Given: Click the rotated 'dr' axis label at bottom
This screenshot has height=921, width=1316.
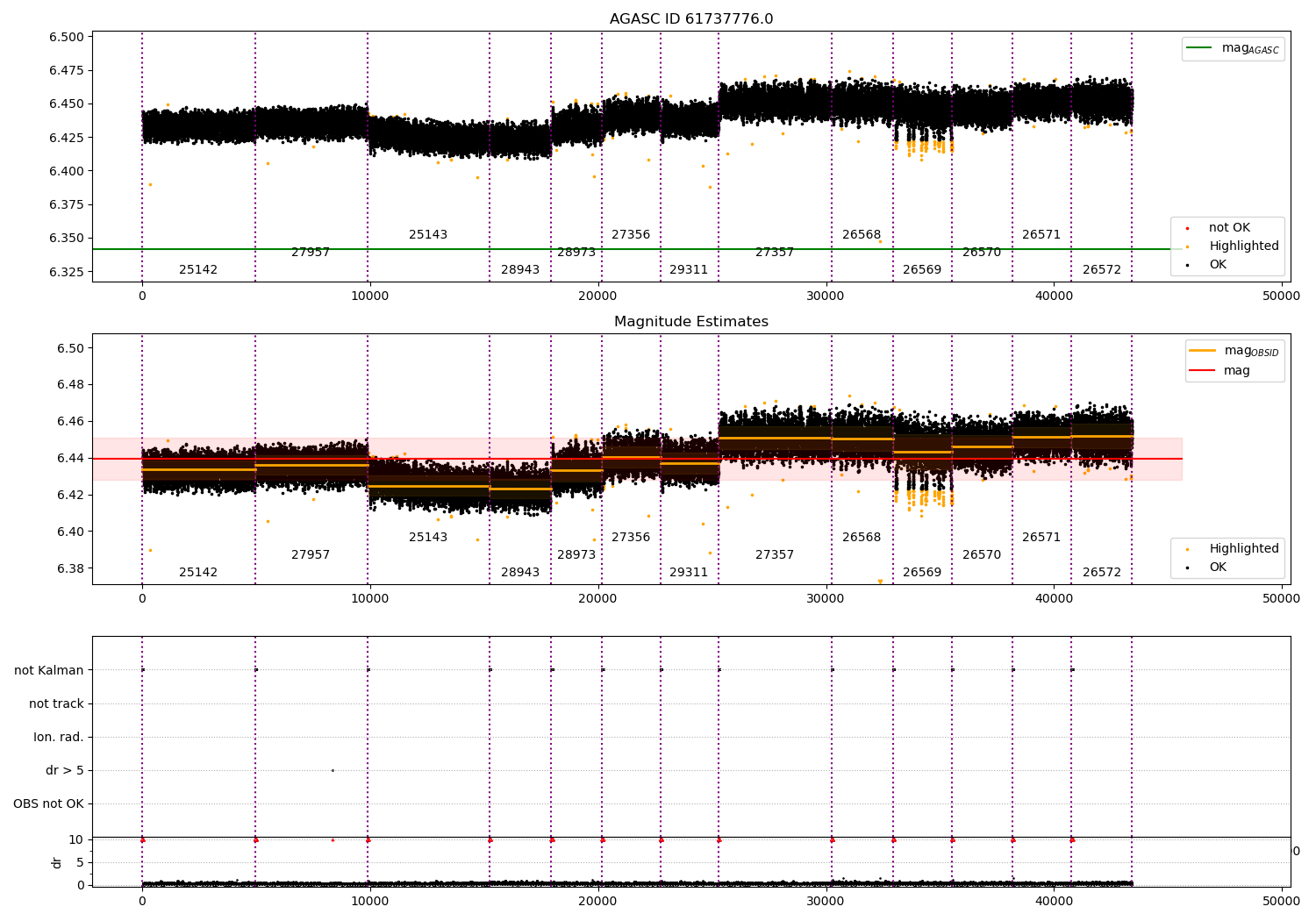Looking at the screenshot, I should (x=57, y=862).
